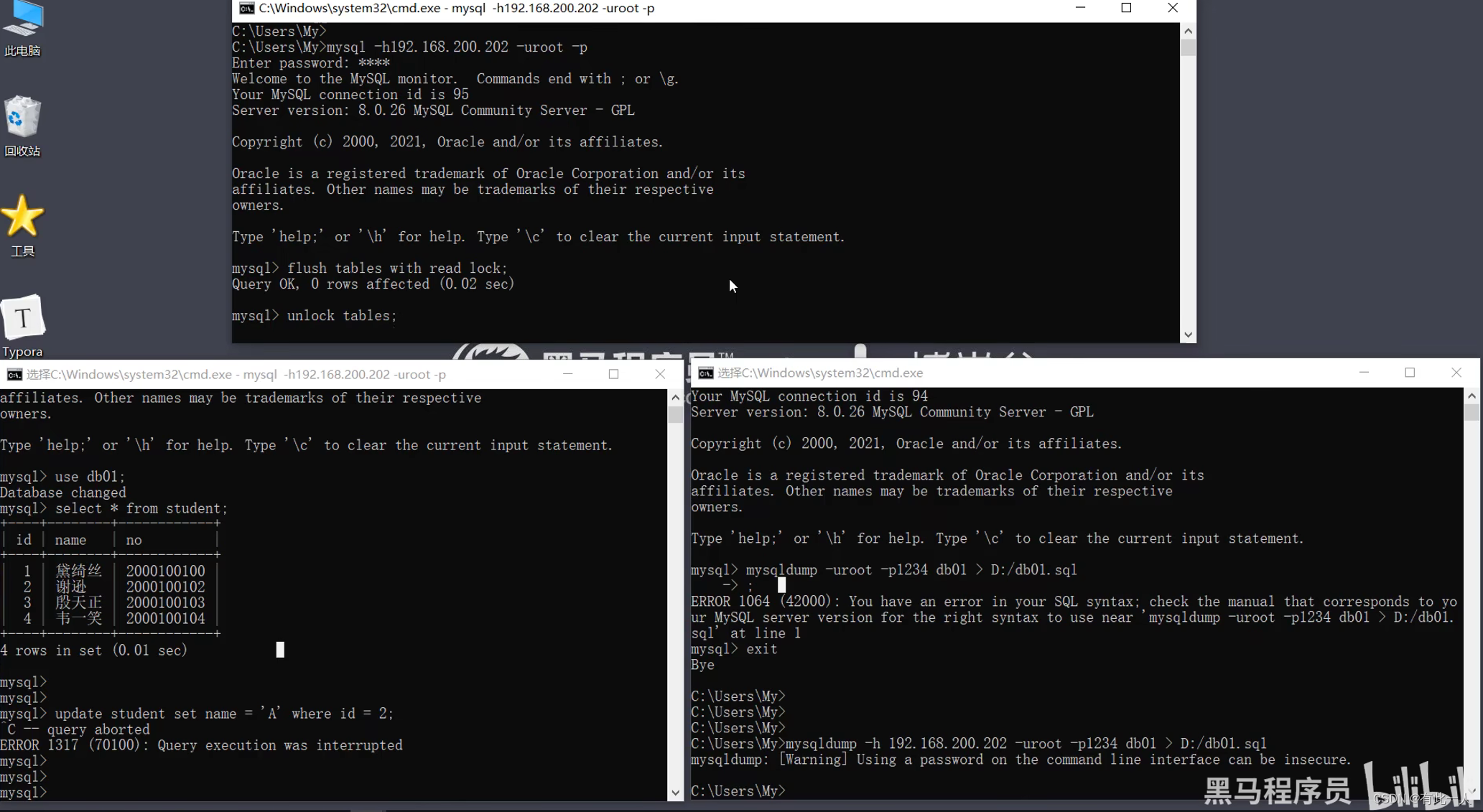The image size is (1483, 812).
Task: Click 'mysql> exit' line in right window
Action: tap(734, 650)
